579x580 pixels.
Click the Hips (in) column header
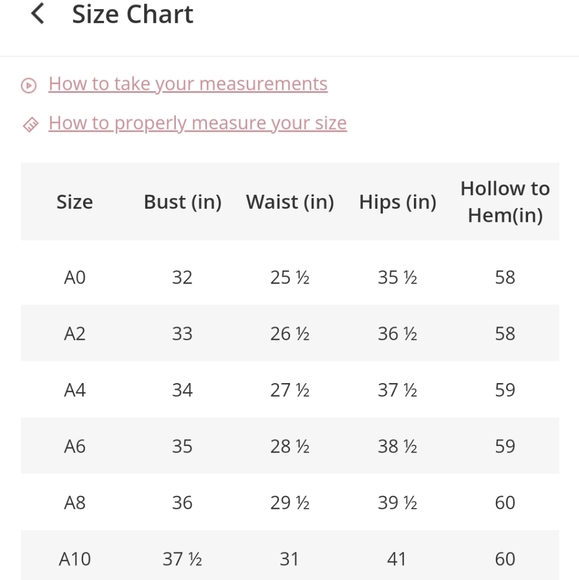(x=398, y=202)
